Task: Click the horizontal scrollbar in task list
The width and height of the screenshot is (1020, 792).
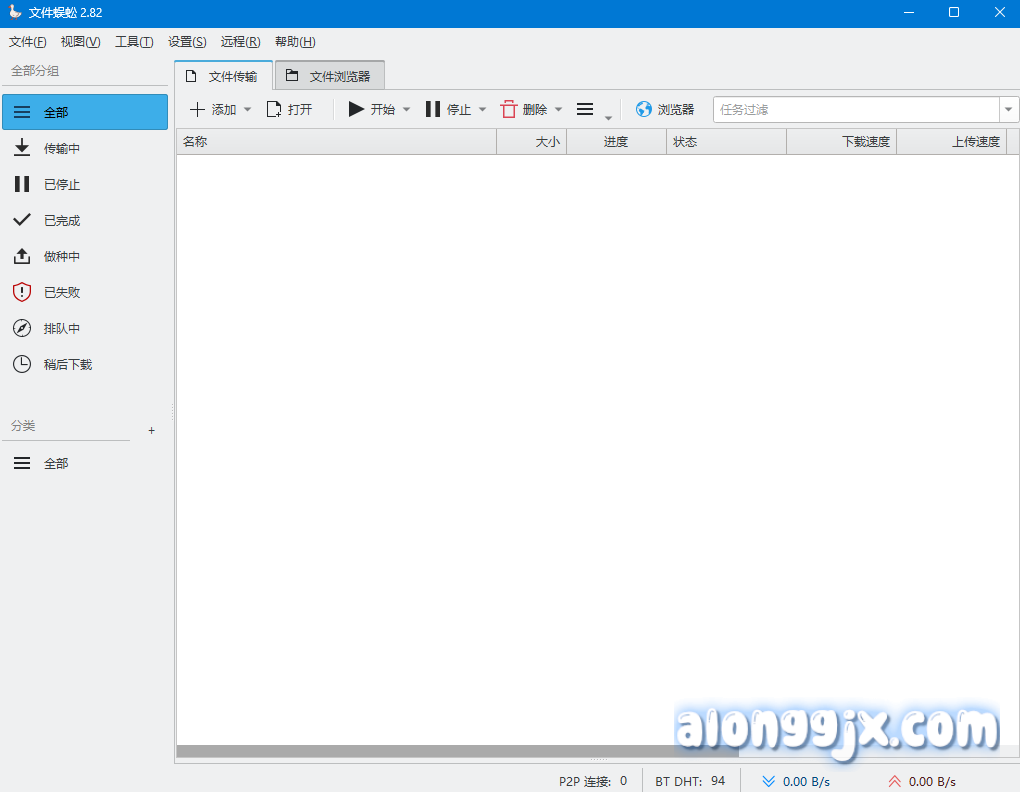Action: [457, 751]
